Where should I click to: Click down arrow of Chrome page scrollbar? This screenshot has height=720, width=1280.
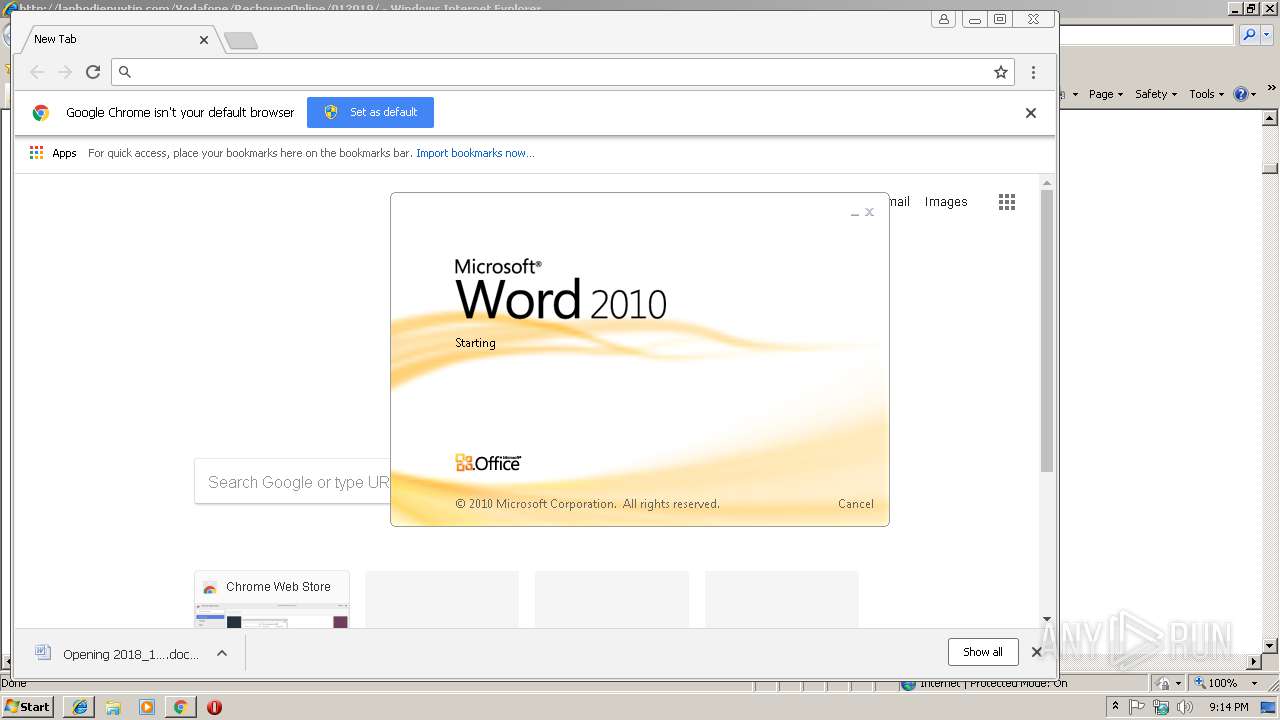tap(1047, 620)
